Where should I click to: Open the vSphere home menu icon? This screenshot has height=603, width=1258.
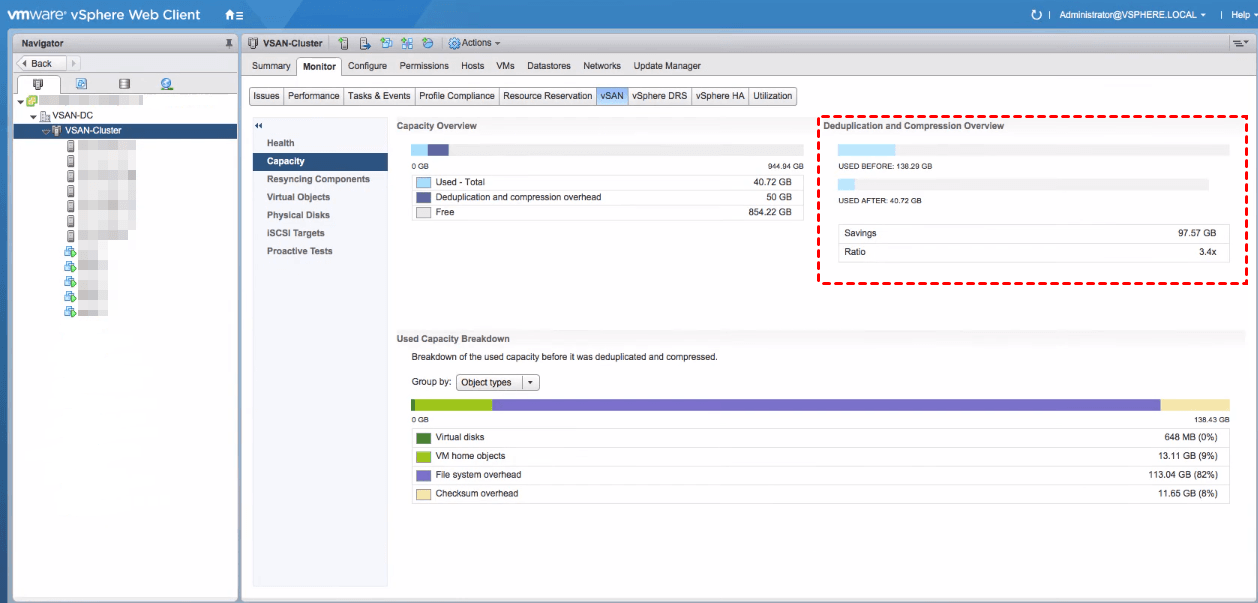point(233,15)
